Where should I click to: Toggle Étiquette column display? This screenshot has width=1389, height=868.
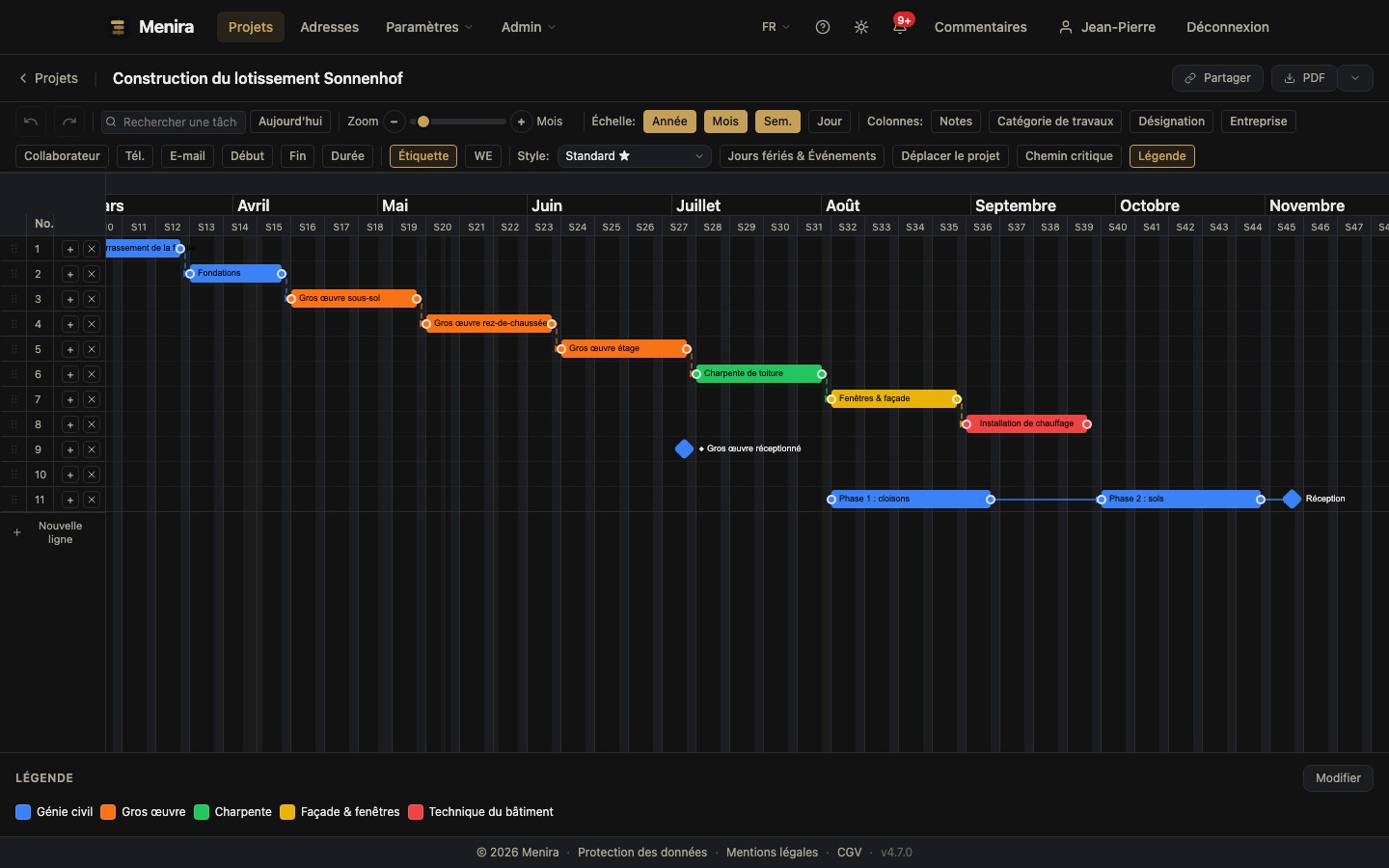pyautogui.click(x=423, y=156)
